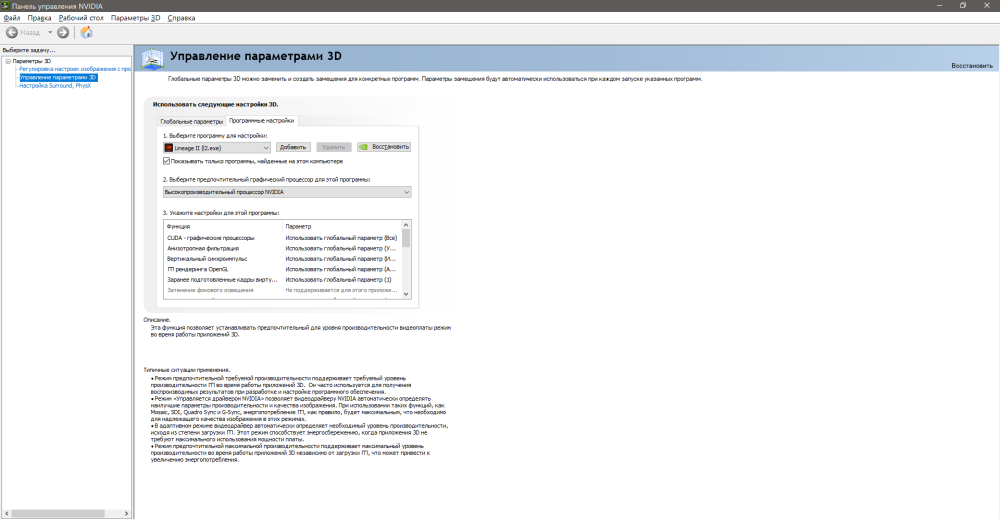1000x519 pixels.
Task: Uncheck show only programs found on computer
Action: (166, 160)
